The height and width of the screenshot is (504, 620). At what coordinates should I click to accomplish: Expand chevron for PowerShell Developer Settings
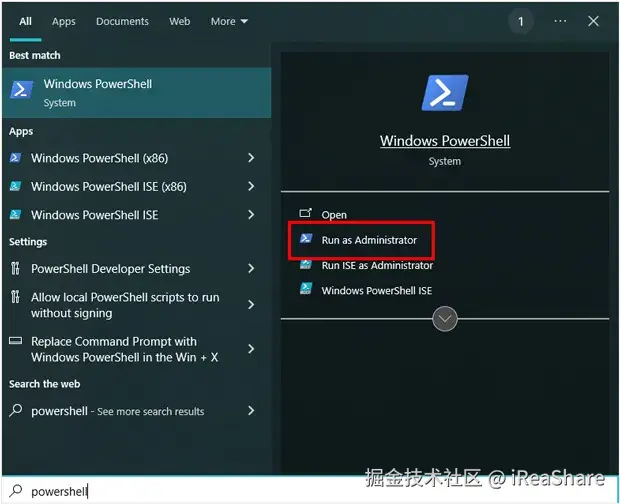pos(251,269)
